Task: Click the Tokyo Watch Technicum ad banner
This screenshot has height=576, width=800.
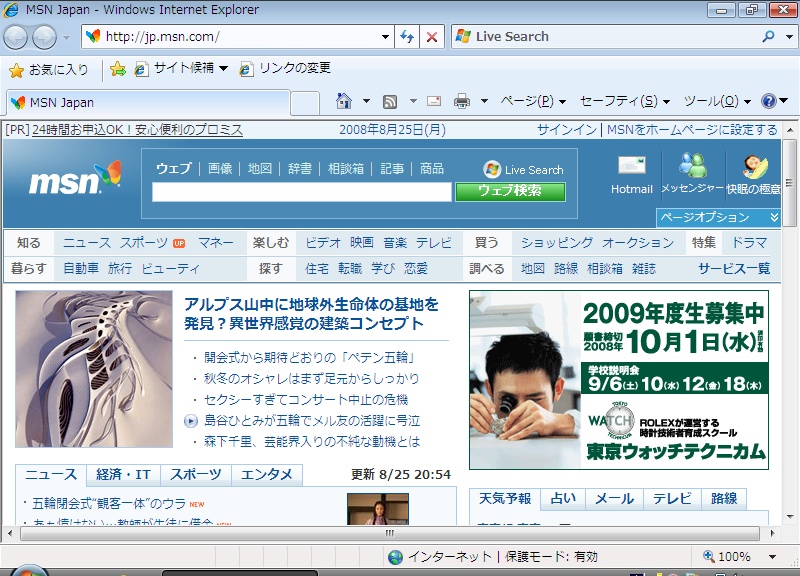Action: point(619,380)
